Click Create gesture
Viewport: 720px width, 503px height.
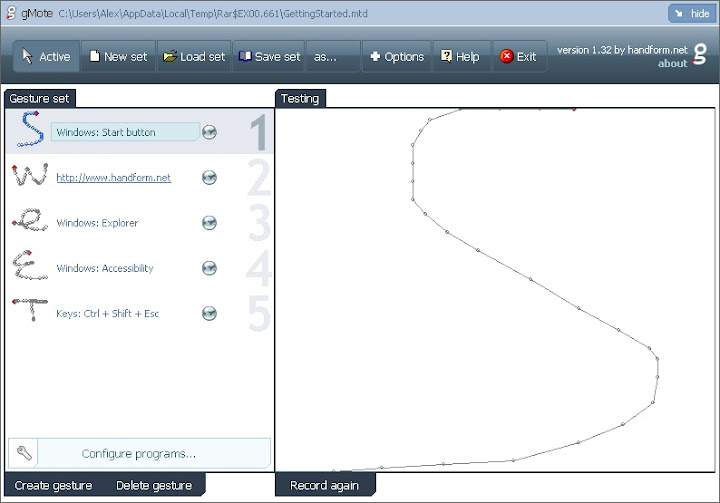coord(53,486)
